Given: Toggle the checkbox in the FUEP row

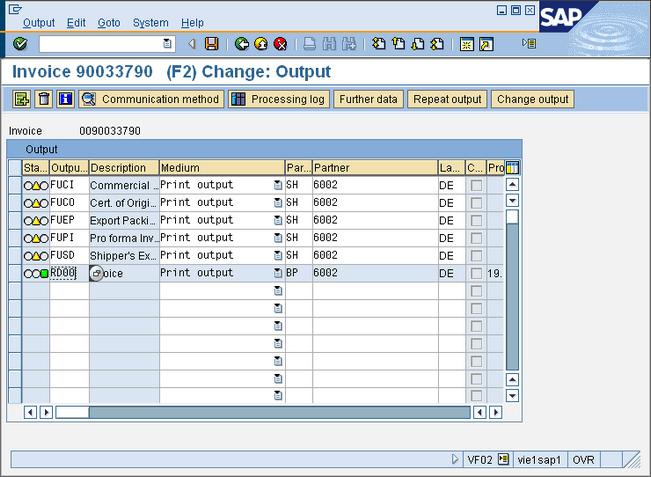Looking at the screenshot, I should point(476,220).
